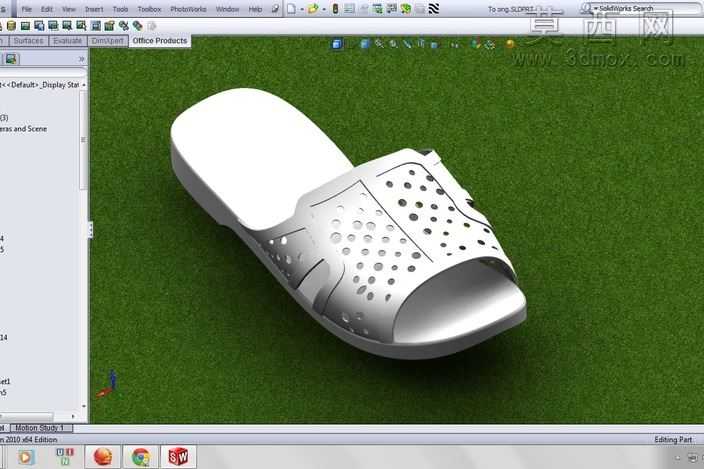Image resolution: width=704 pixels, height=469 pixels.
Task: Click the feature tree scroll-down arrow
Action: pos(84,407)
